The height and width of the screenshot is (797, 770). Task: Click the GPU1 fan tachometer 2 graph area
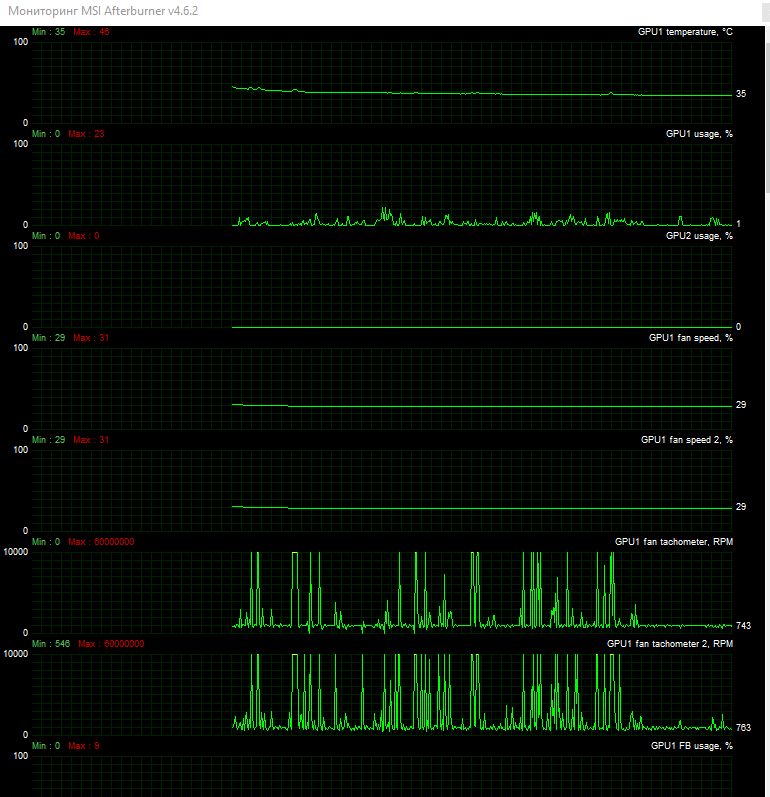click(x=382, y=694)
